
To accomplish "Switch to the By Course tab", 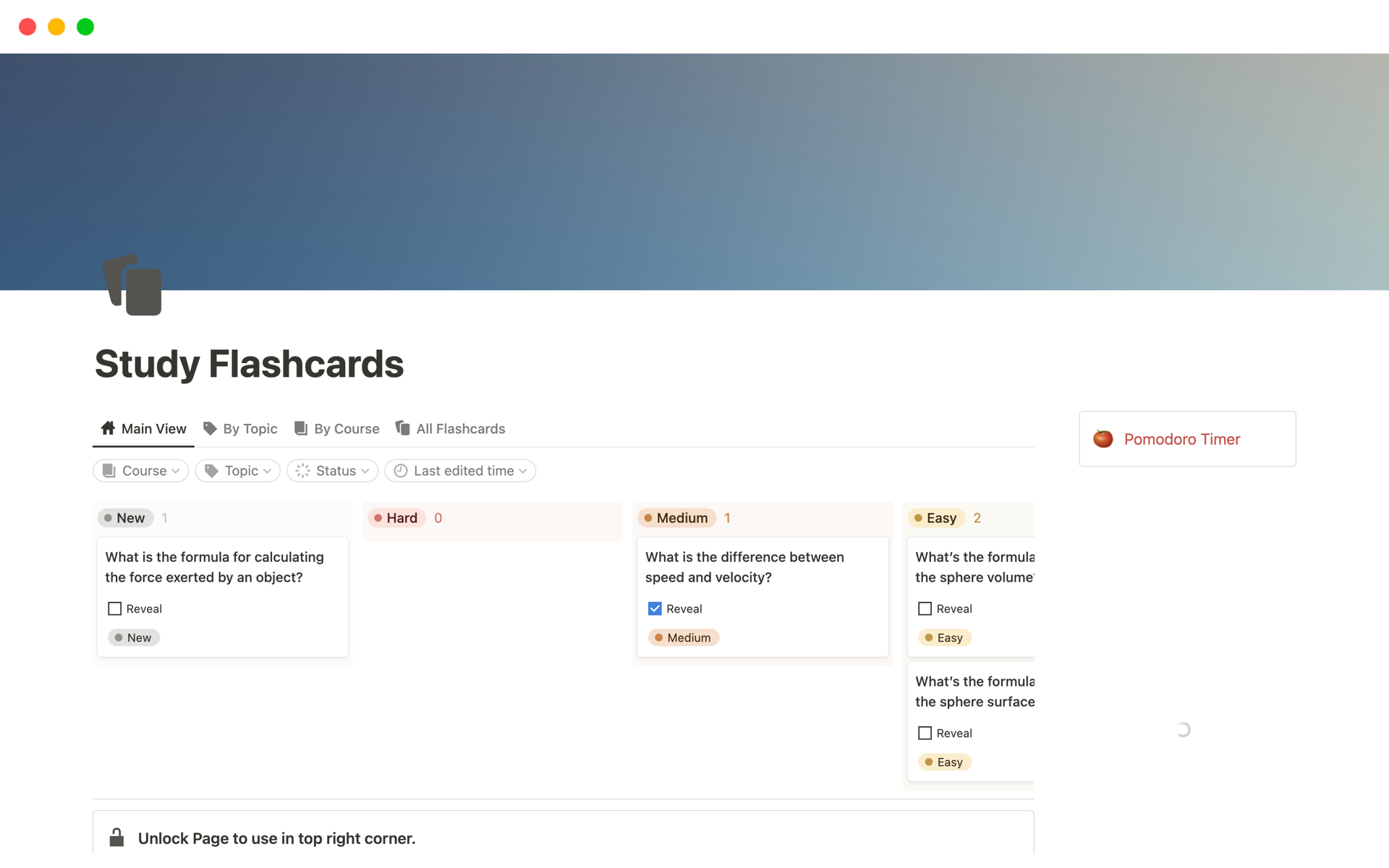I will pos(346,428).
